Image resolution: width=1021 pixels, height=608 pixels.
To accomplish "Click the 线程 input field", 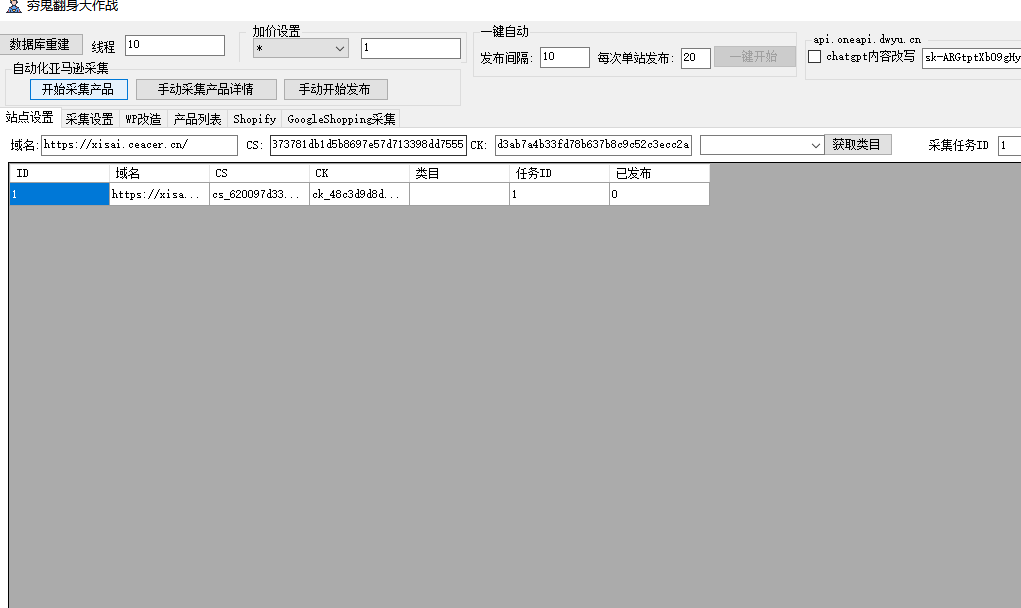I will [174, 44].
